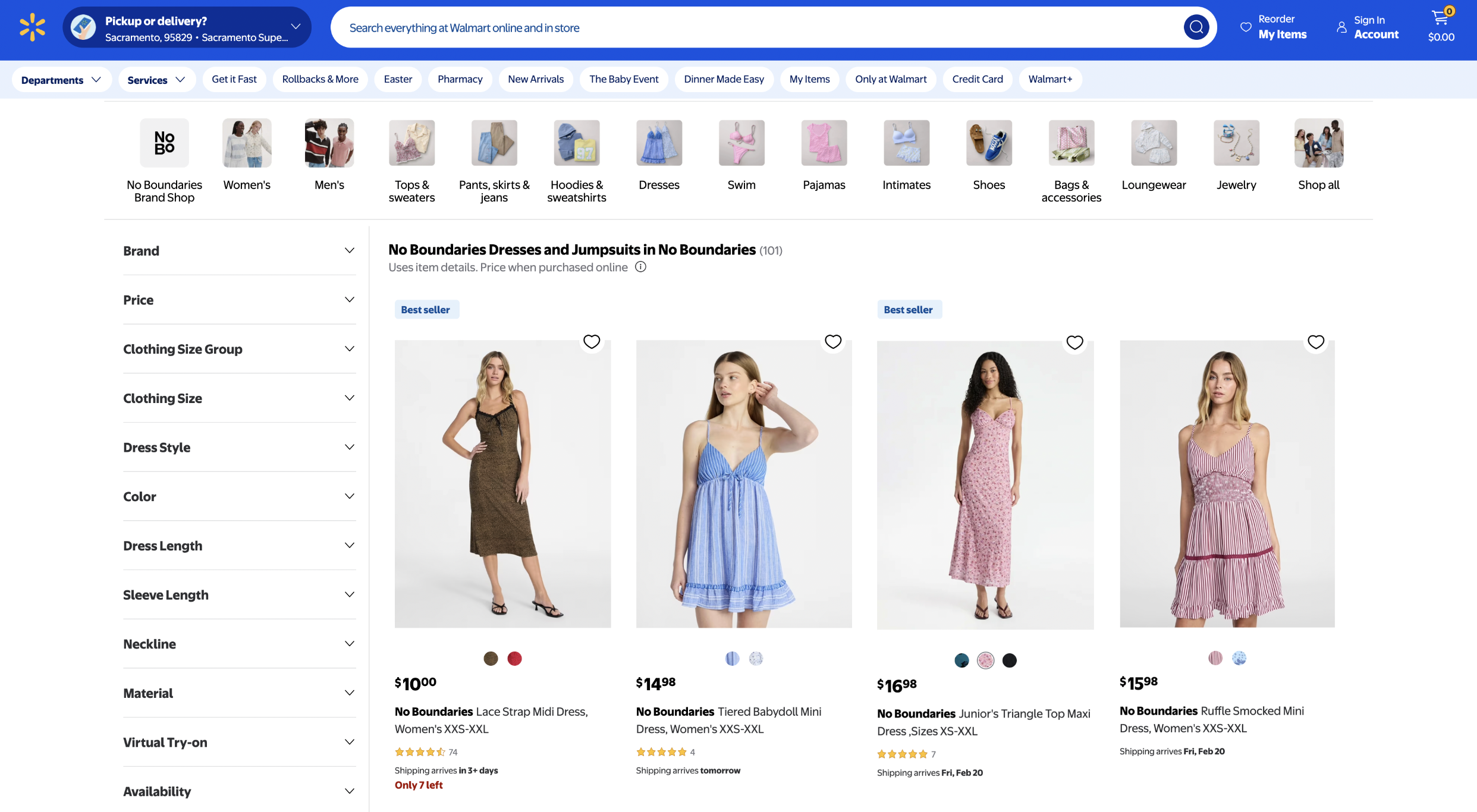Open the Shoes category icon
Image resolution: width=1477 pixels, height=812 pixels.
(x=988, y=143)
